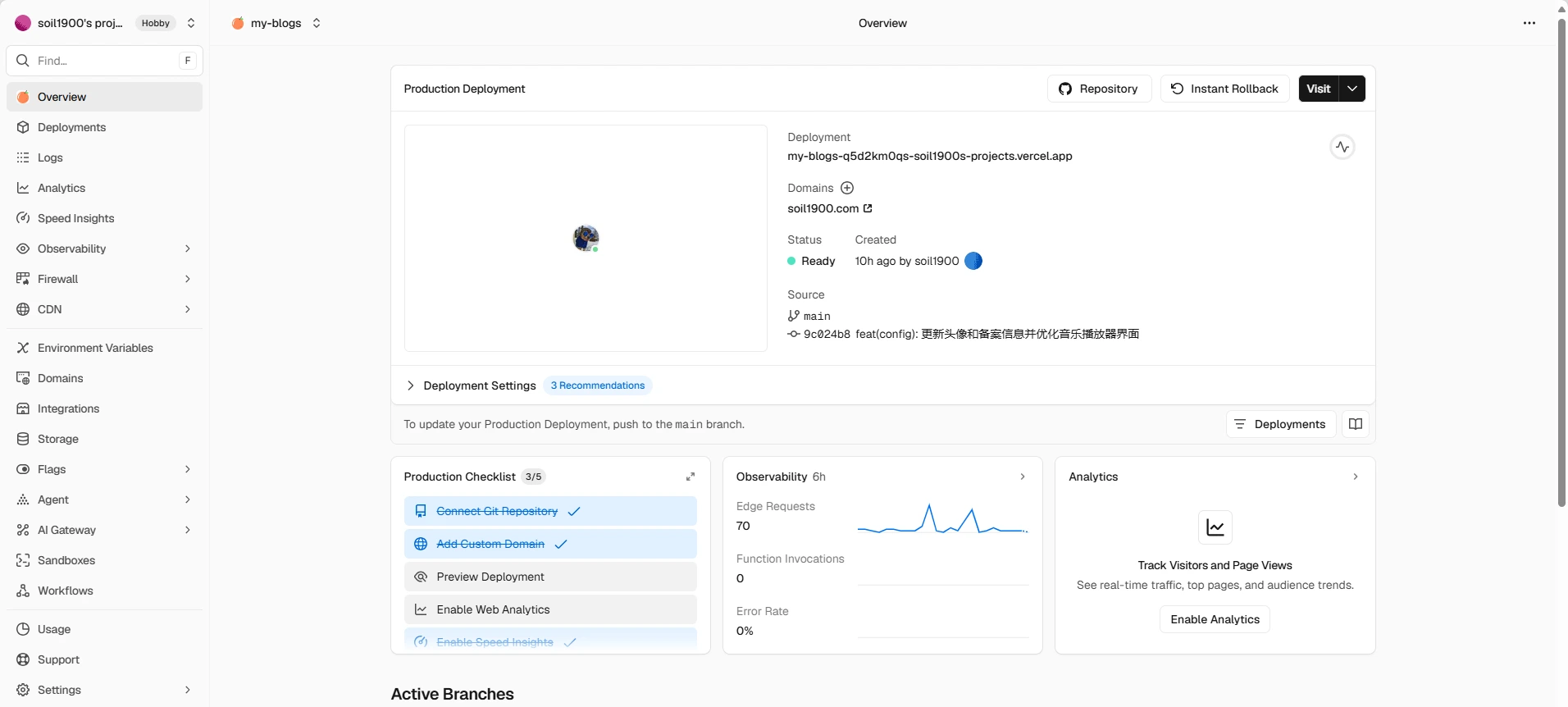
Task: Click the Speed Insights gauge icon
Action: (x=23, y=218)
